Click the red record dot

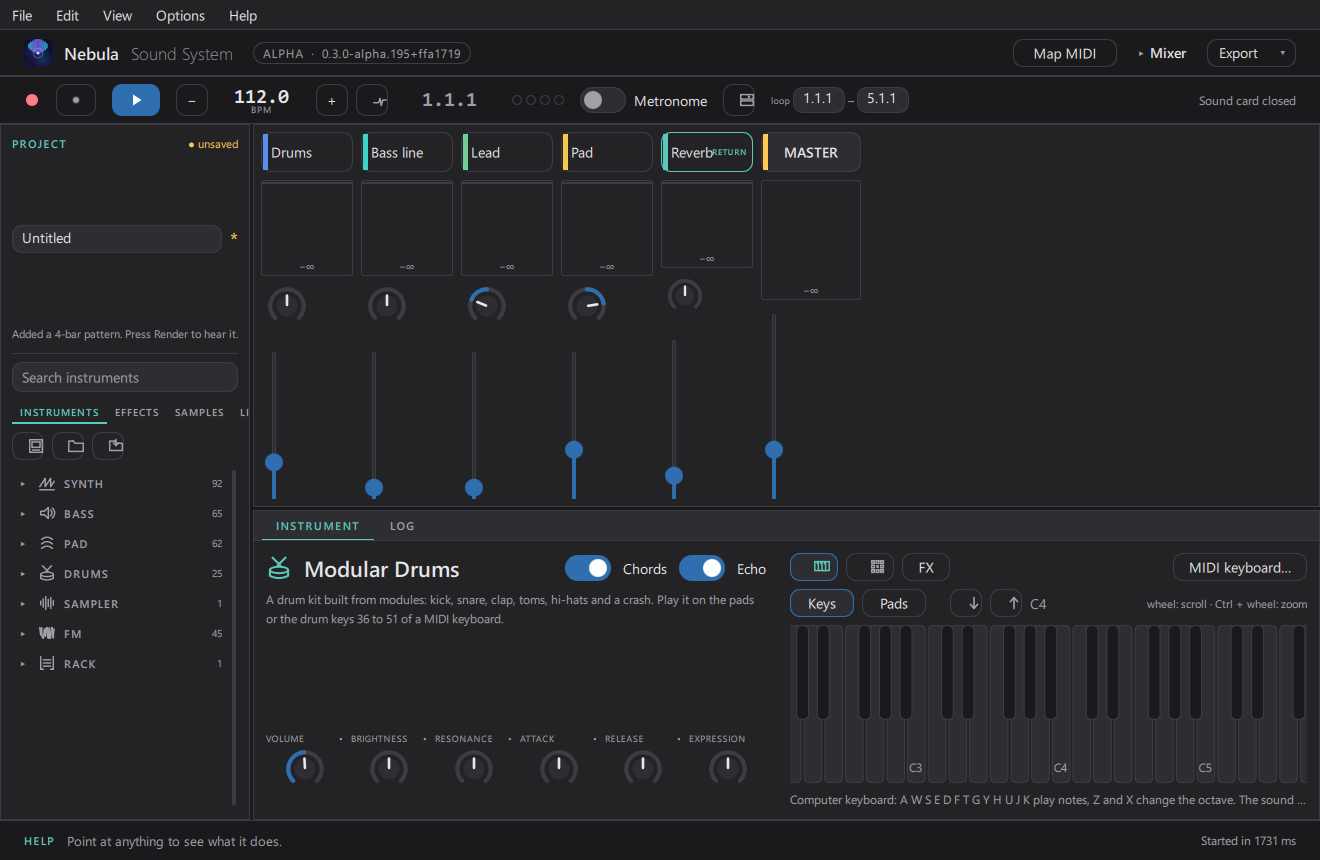32,100
